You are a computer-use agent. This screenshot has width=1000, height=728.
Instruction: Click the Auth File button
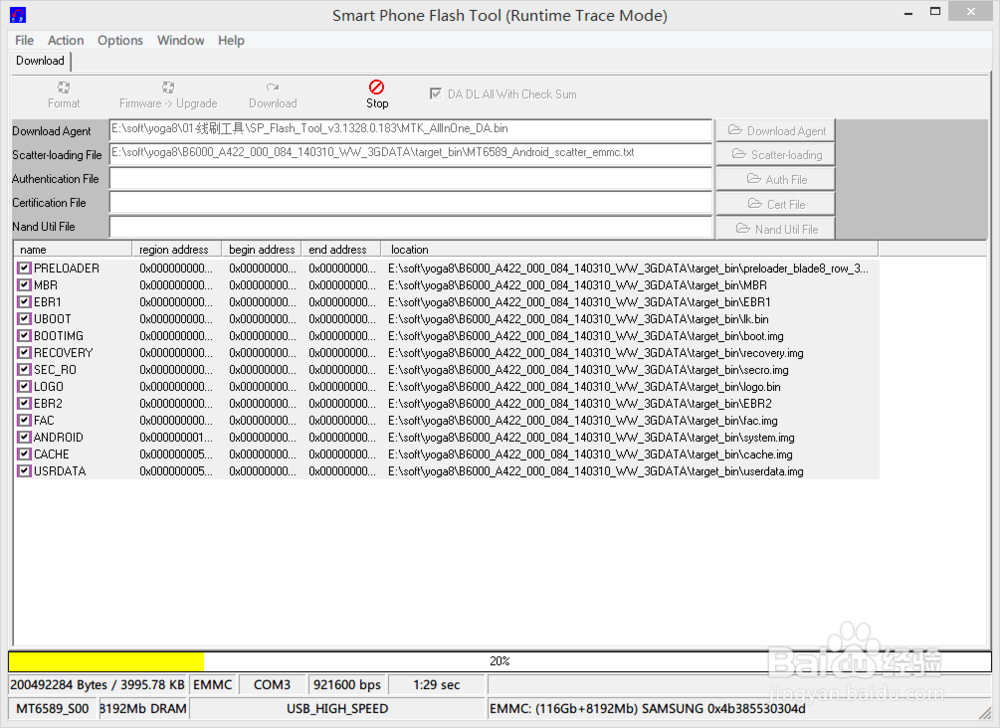click(x=776, y=179)
